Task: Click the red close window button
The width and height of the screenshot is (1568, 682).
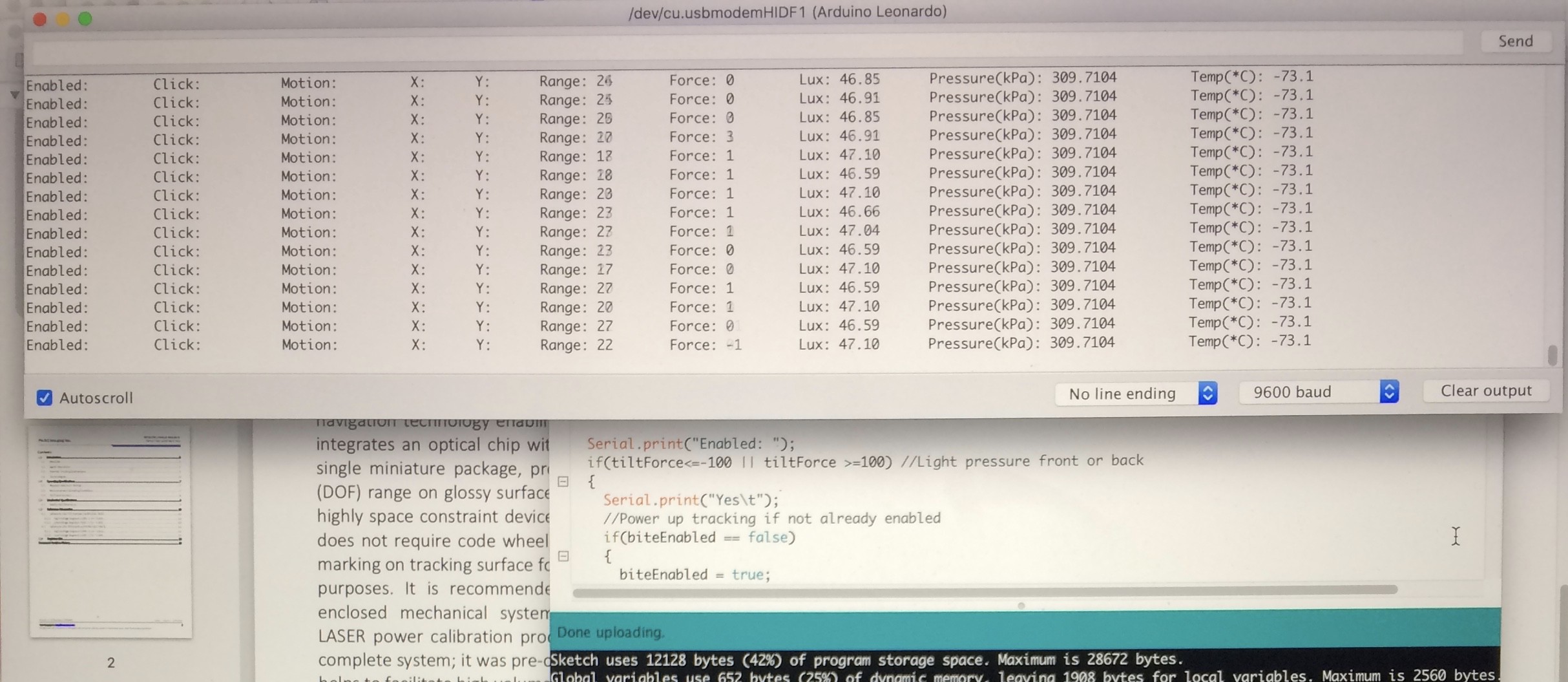Action: point(40,19)
